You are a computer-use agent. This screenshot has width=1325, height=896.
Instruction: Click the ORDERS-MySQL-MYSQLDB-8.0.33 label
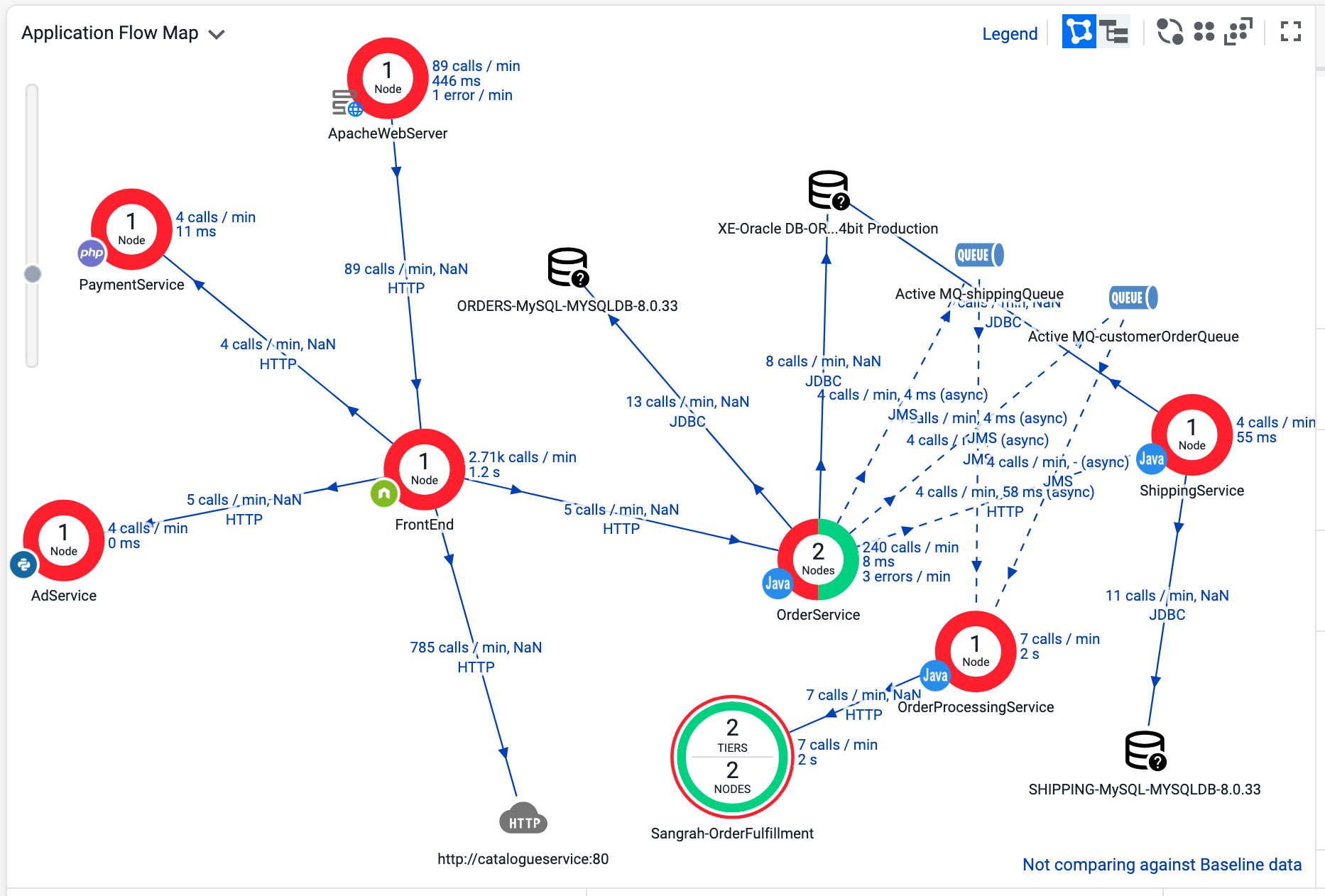(x=567, y=306)
